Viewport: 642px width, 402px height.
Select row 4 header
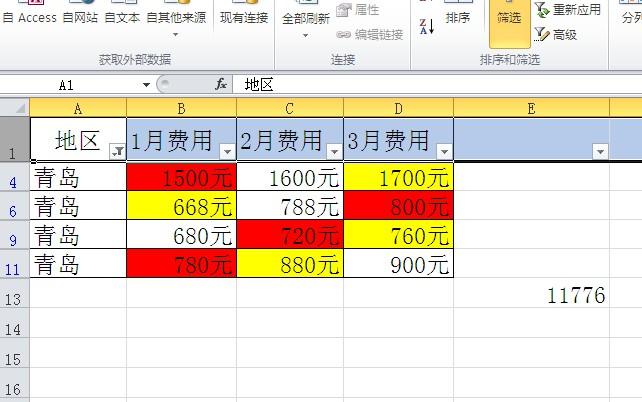pos(14,176)
